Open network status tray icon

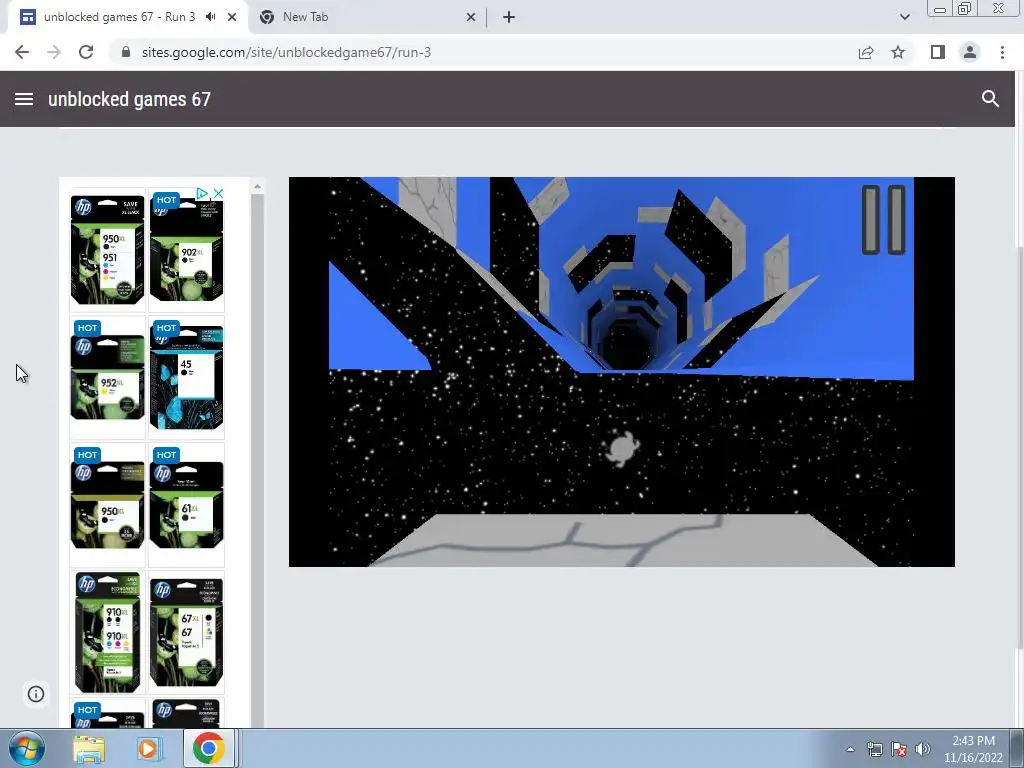pos(874,749)
